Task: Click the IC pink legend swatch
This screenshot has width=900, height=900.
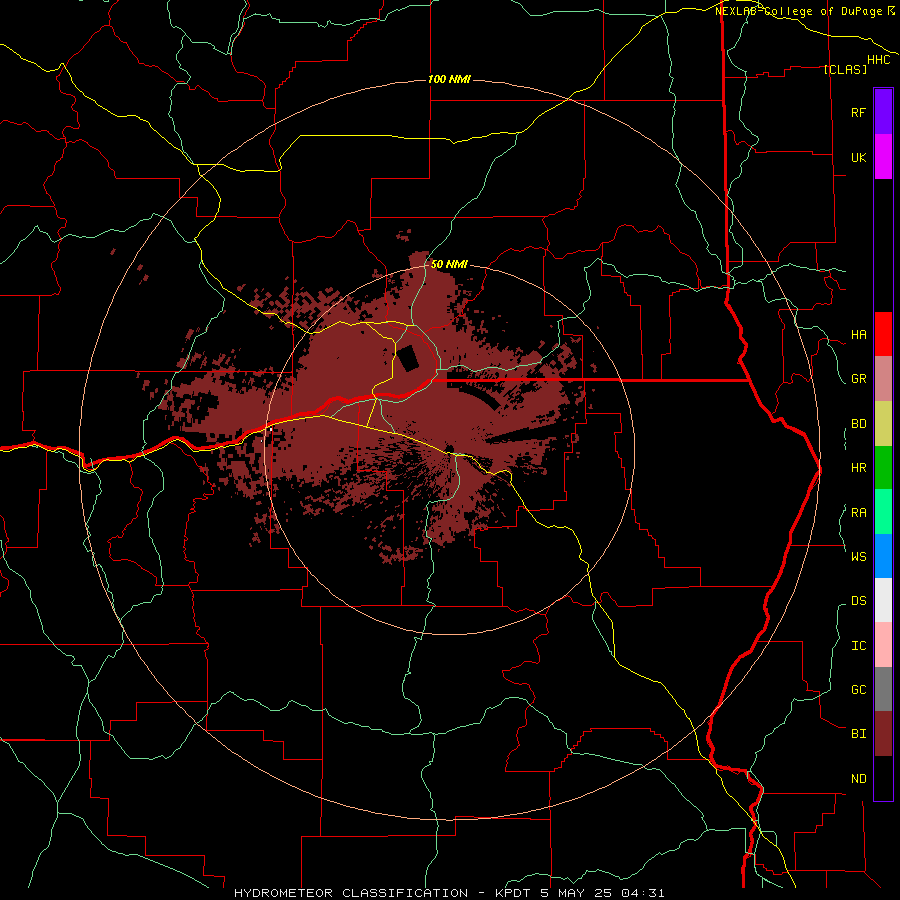Action: [883, 645]
